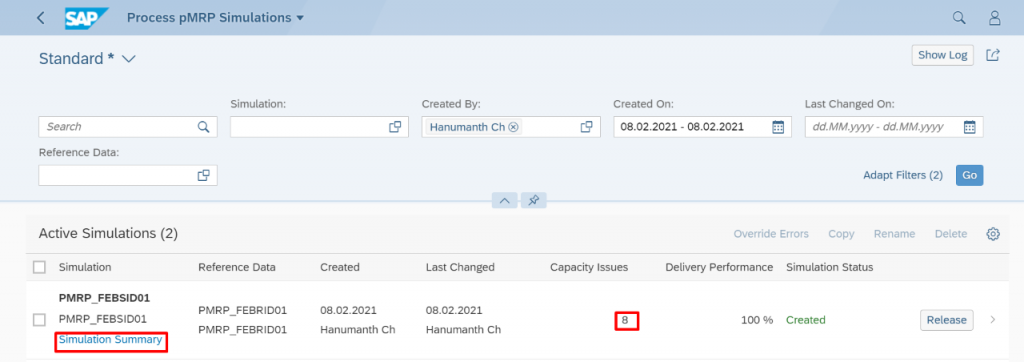
Task: Click the Go button
Action: pyautogui.click(x=970, y=175)
